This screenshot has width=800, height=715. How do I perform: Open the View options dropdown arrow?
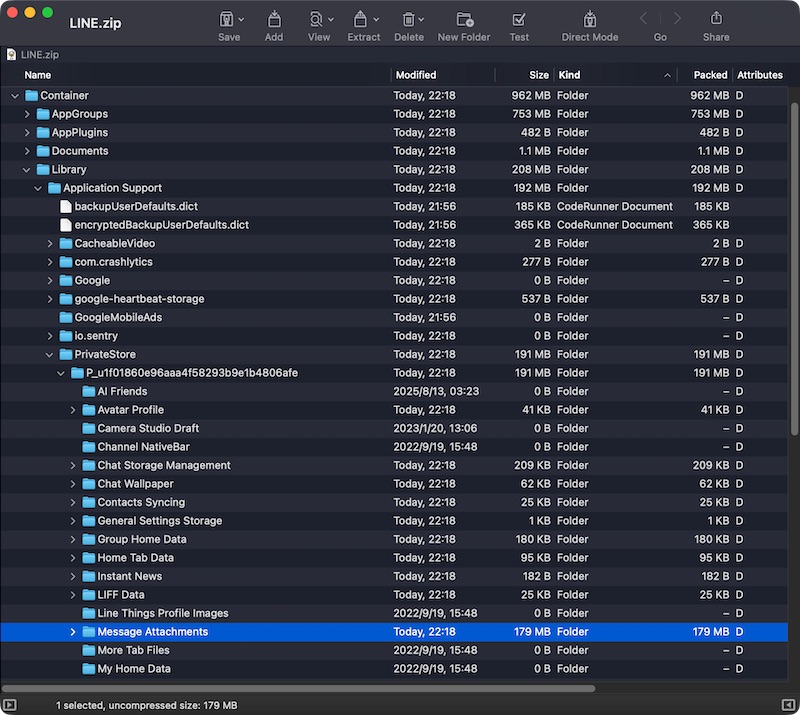331,19
